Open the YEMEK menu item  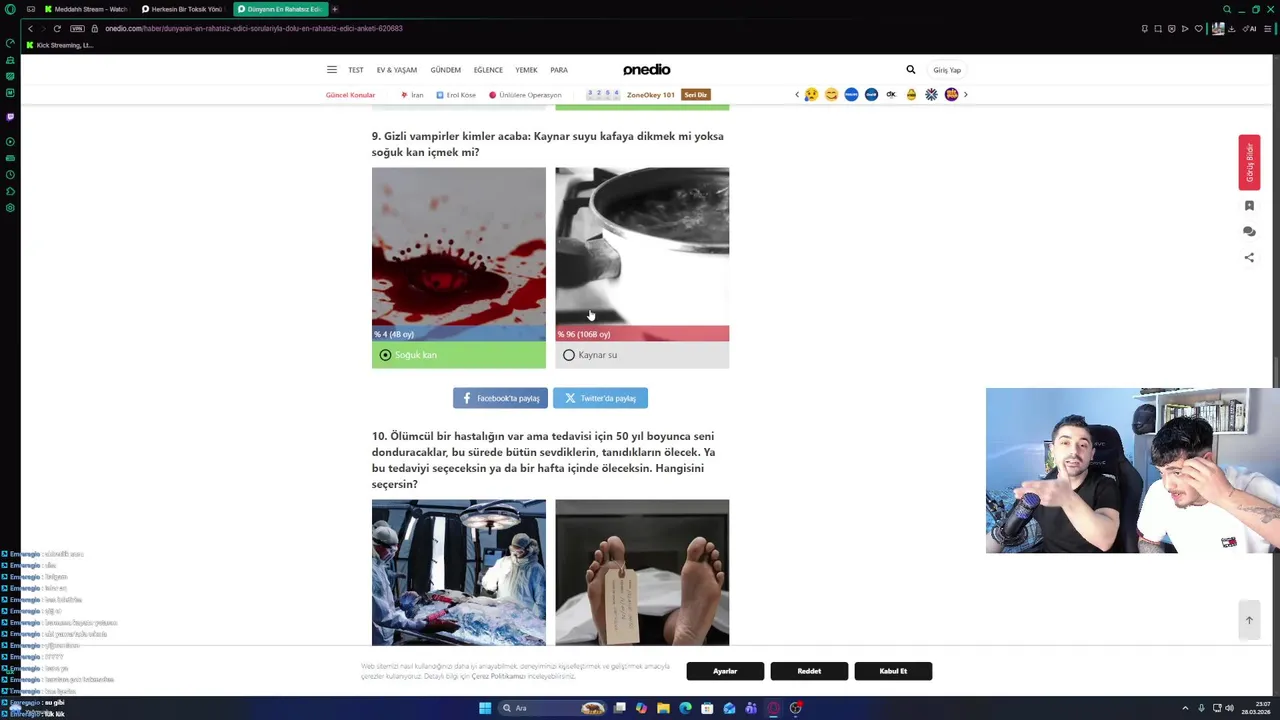click(526, 70)
